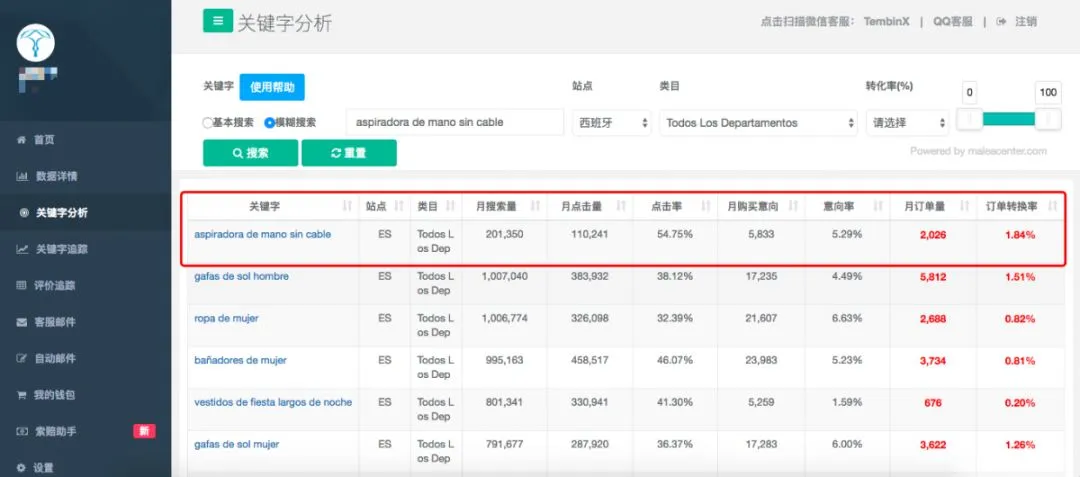Sort by 月订单量 column arrows
Screen dimensions: 1080x477
point(964,206)
